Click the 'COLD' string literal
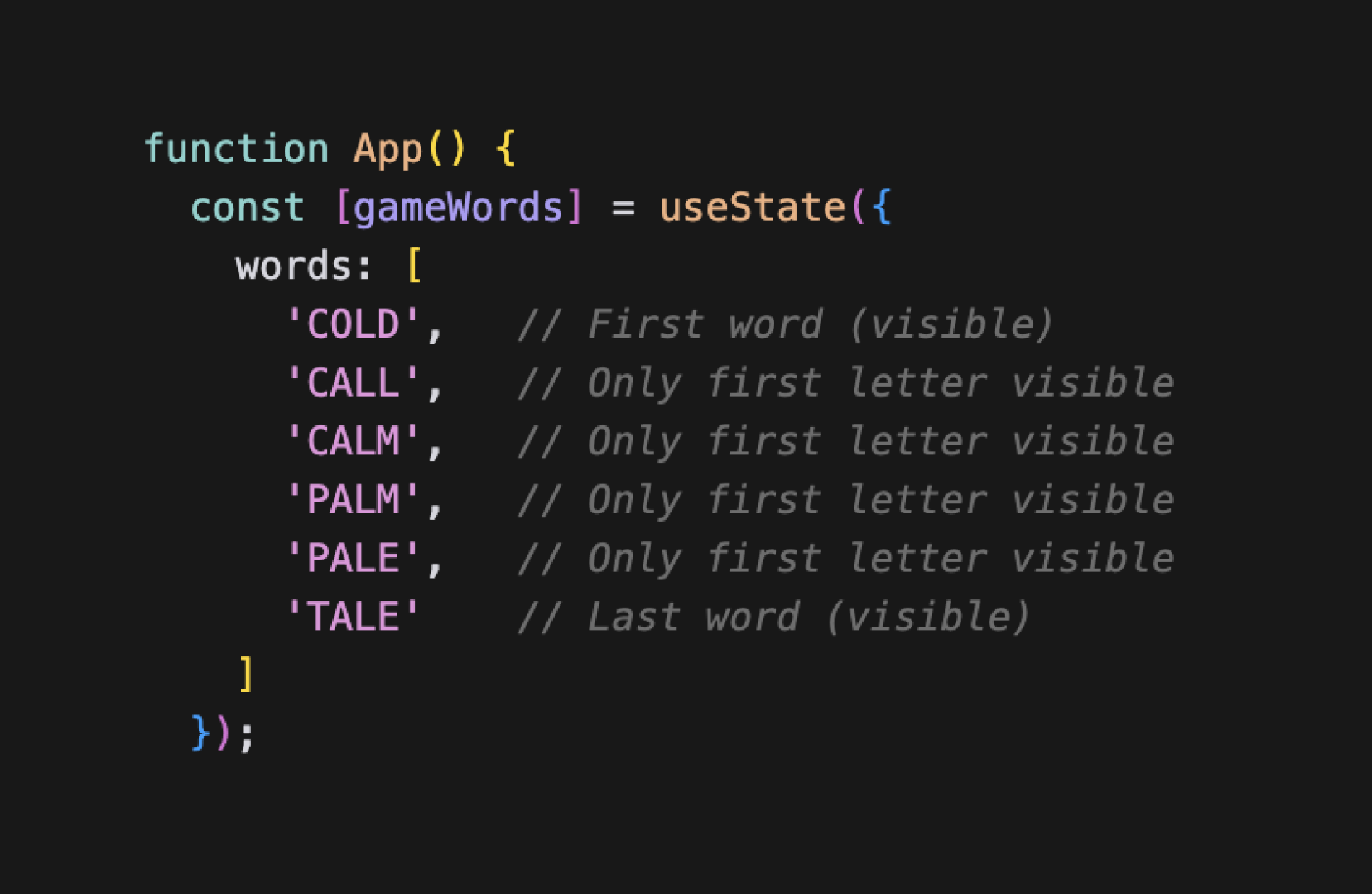Viewport: 1372px width, 894px height. 353,324
